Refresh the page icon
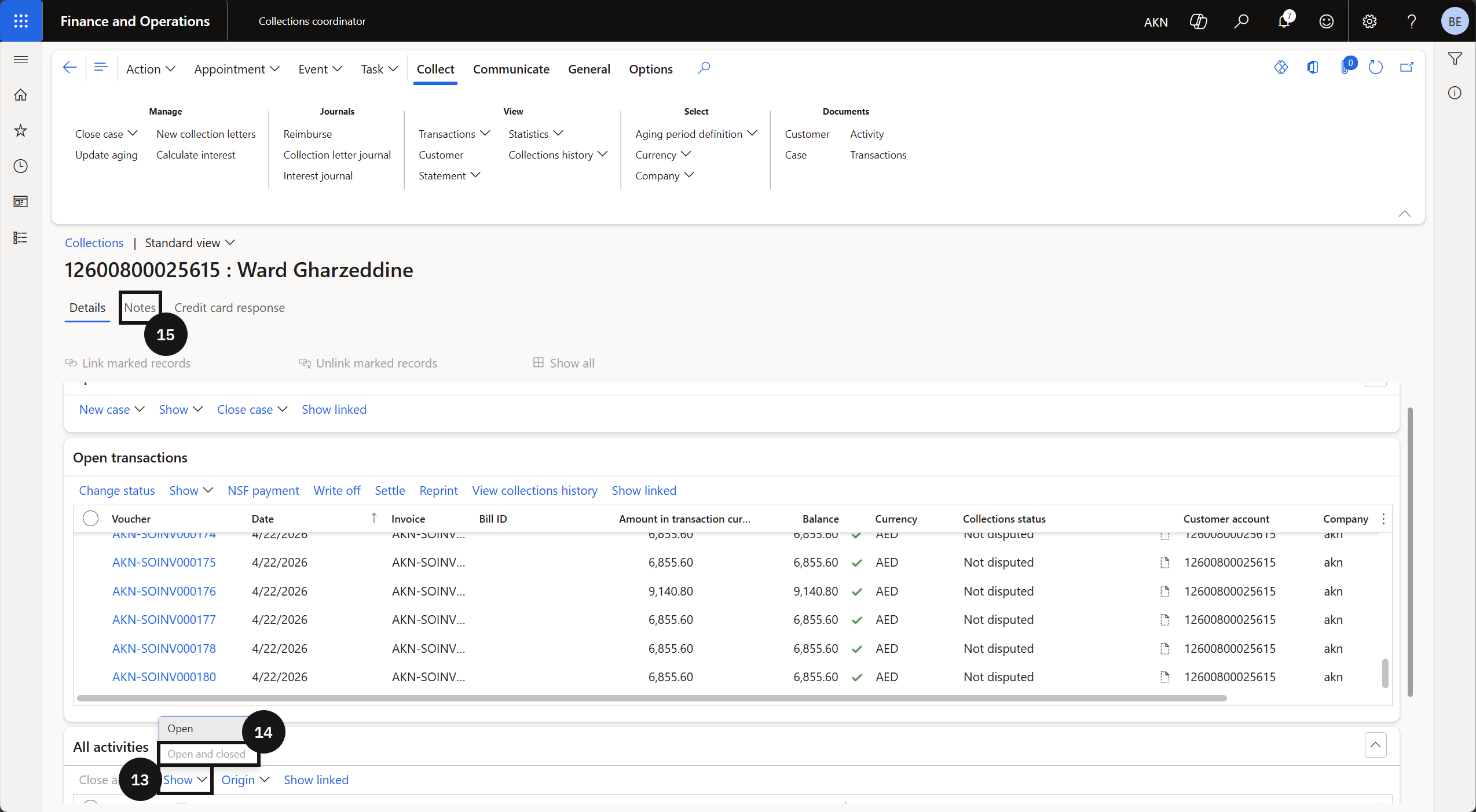1476x812 pixels. [1376, 68]
